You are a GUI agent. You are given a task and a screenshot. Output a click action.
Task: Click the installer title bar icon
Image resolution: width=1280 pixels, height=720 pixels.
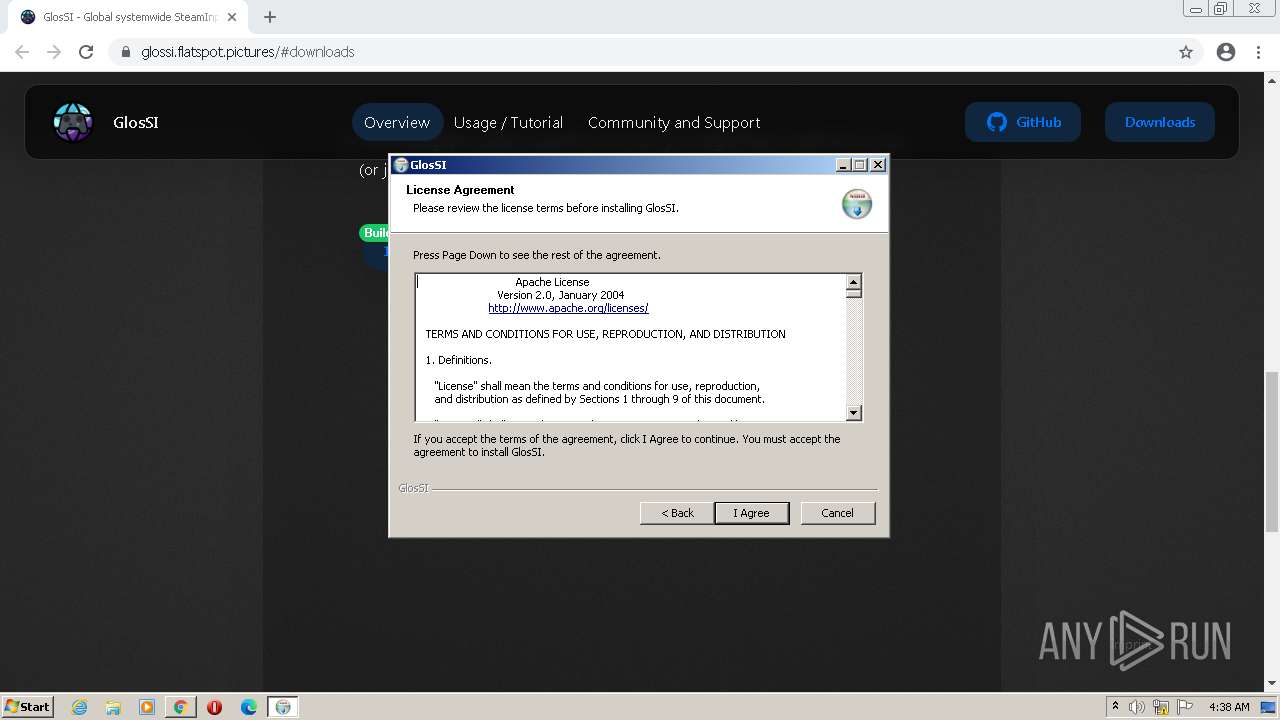tap(401, 165)
